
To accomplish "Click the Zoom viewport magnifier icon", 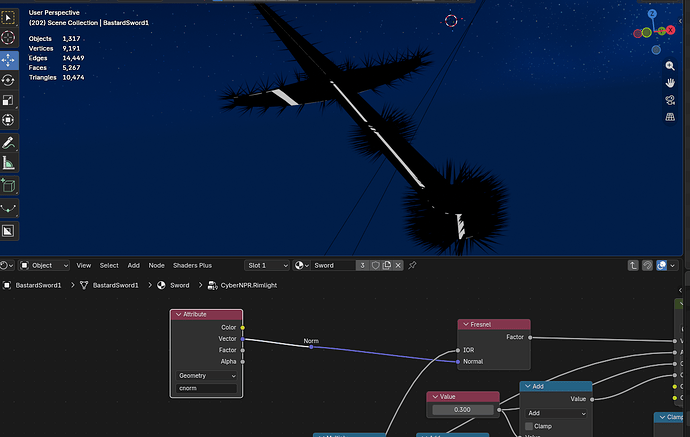I will pyautogui.click(x=670, y=66).
